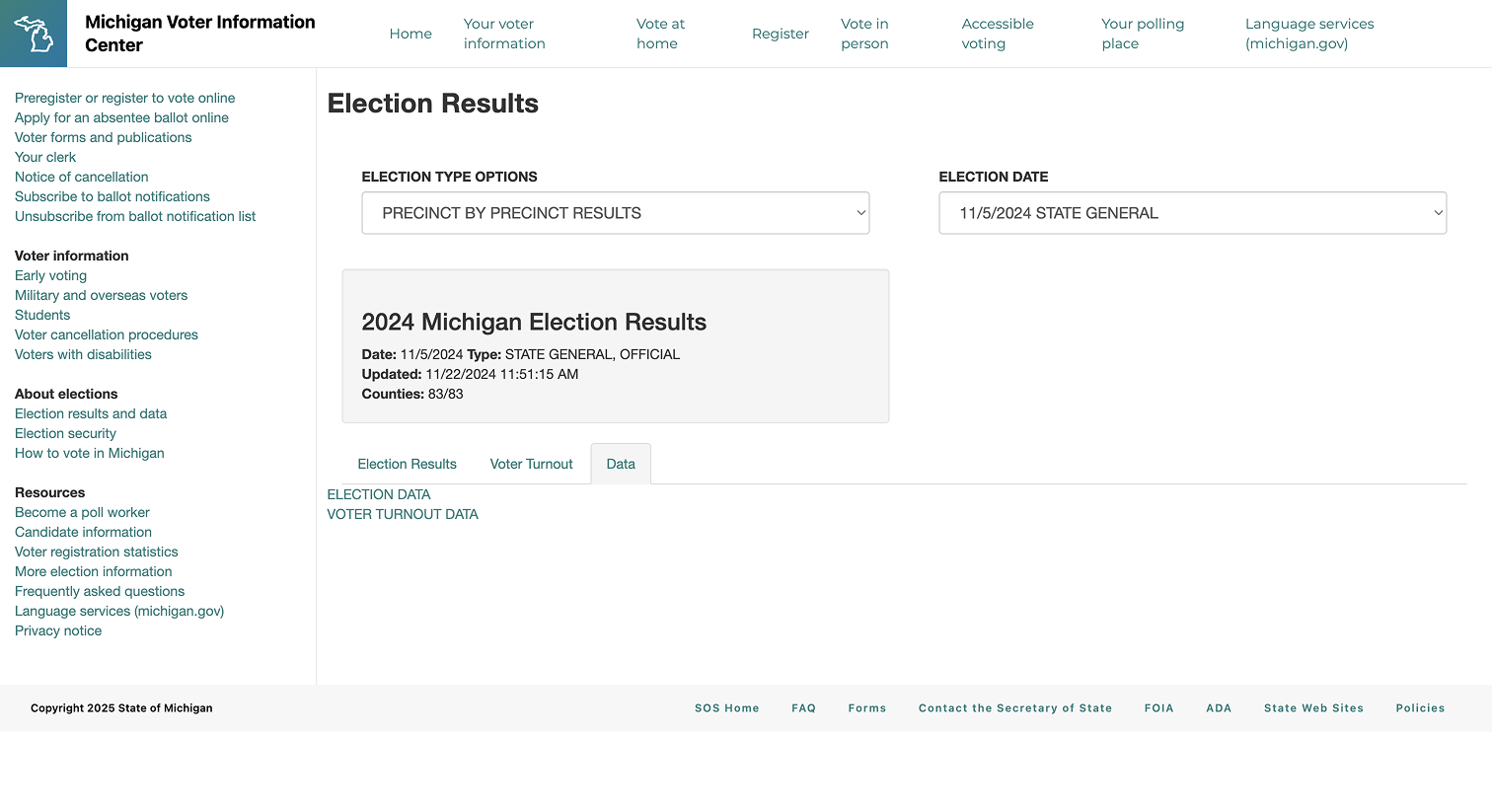Open the Election security link
The height and width of the screenshot is (812, 1492).
tap(65, 433)
